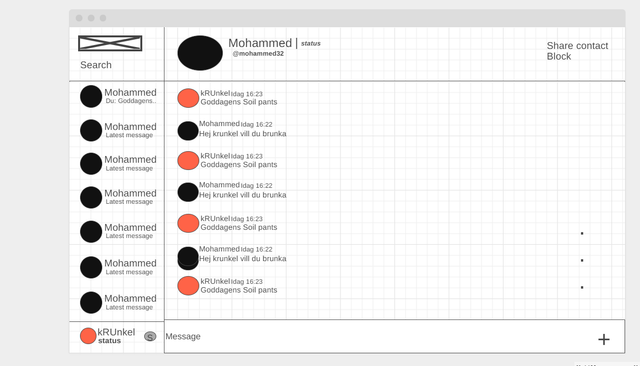The width and height of the screenshot is (640, 366).
Task: Click the 'kRUnkel' name in the sidebar footer
Action: 116,332
